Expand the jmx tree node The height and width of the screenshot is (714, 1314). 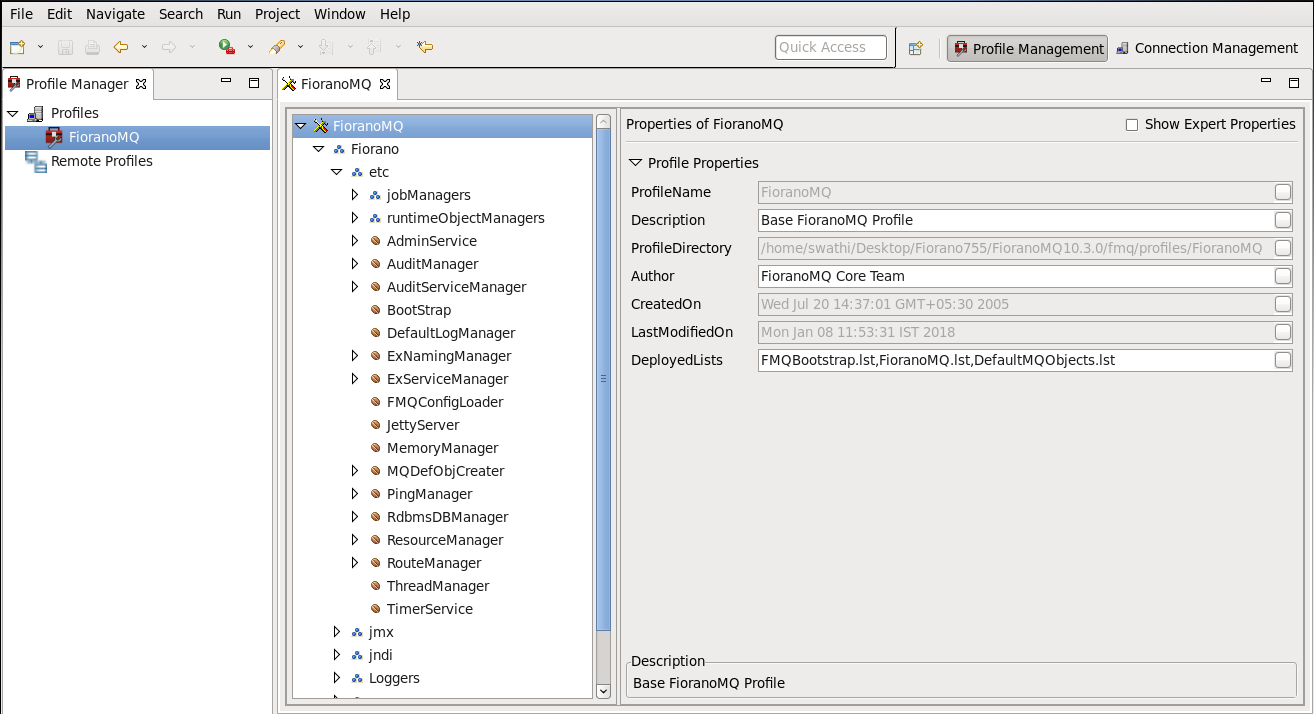click(x=337, y=632)
